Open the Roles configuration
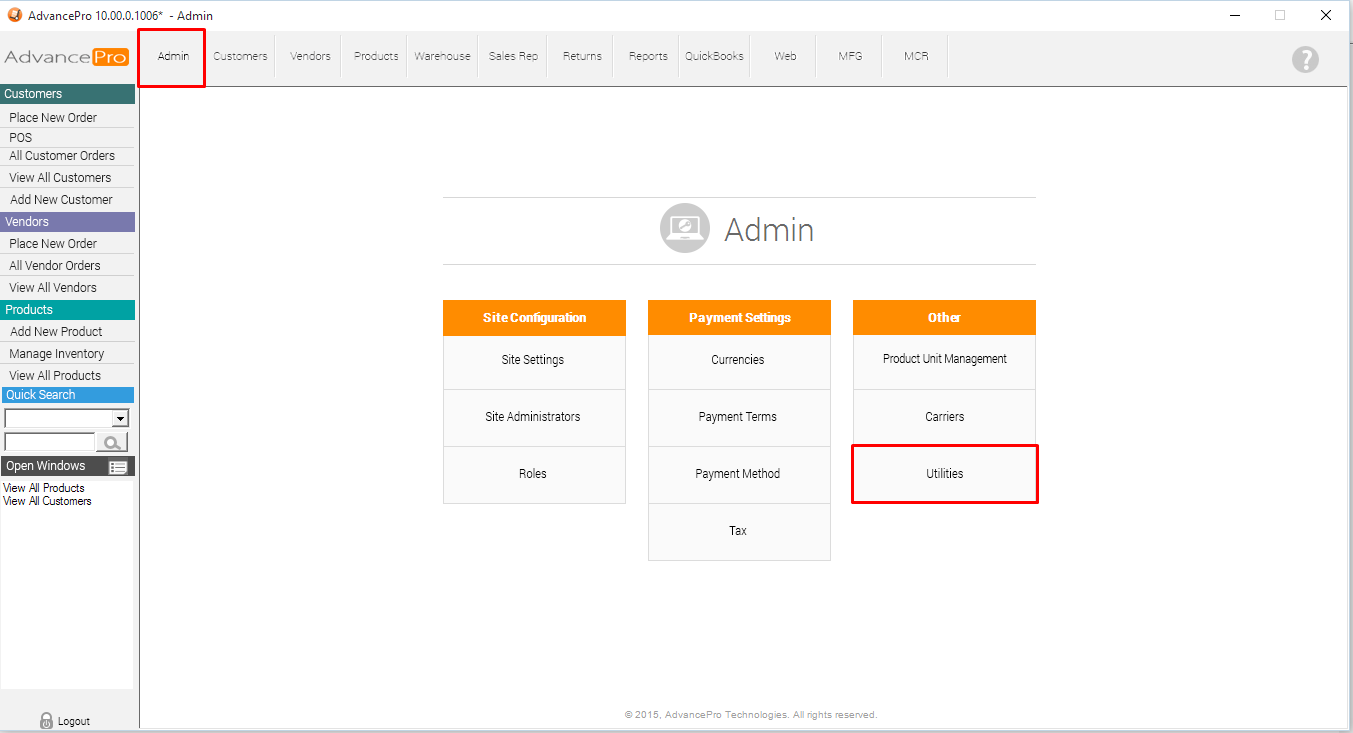Image resolution: width=1353 pixels, height=733 pixels. click(533, 474)
